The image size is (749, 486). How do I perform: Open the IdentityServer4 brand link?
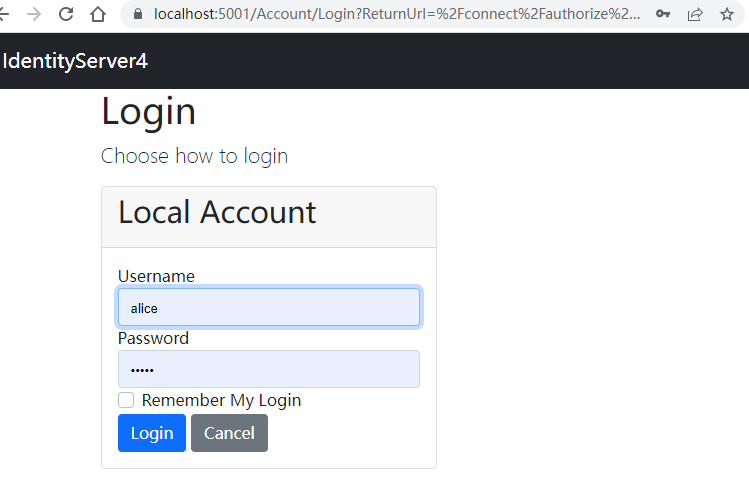[x=75, y=61]
